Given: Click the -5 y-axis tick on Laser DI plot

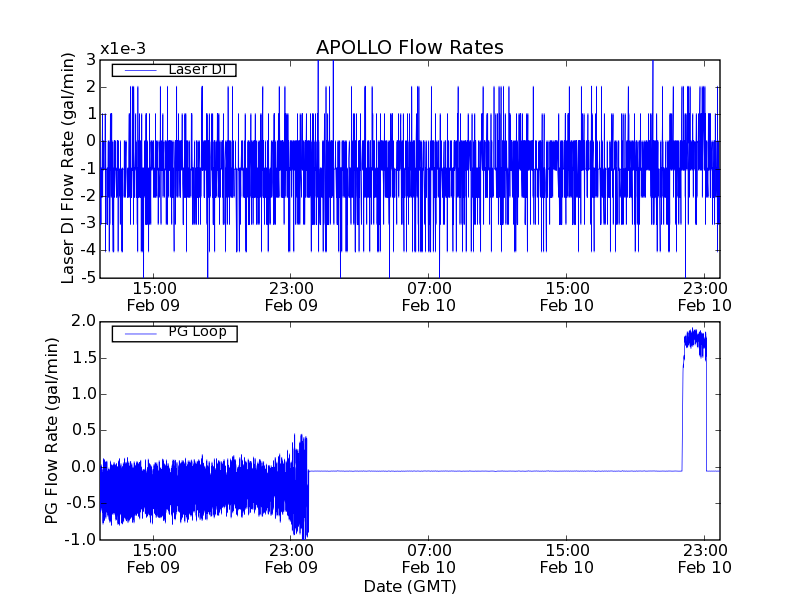Looking at the screenshot, I should coord(89,277).
